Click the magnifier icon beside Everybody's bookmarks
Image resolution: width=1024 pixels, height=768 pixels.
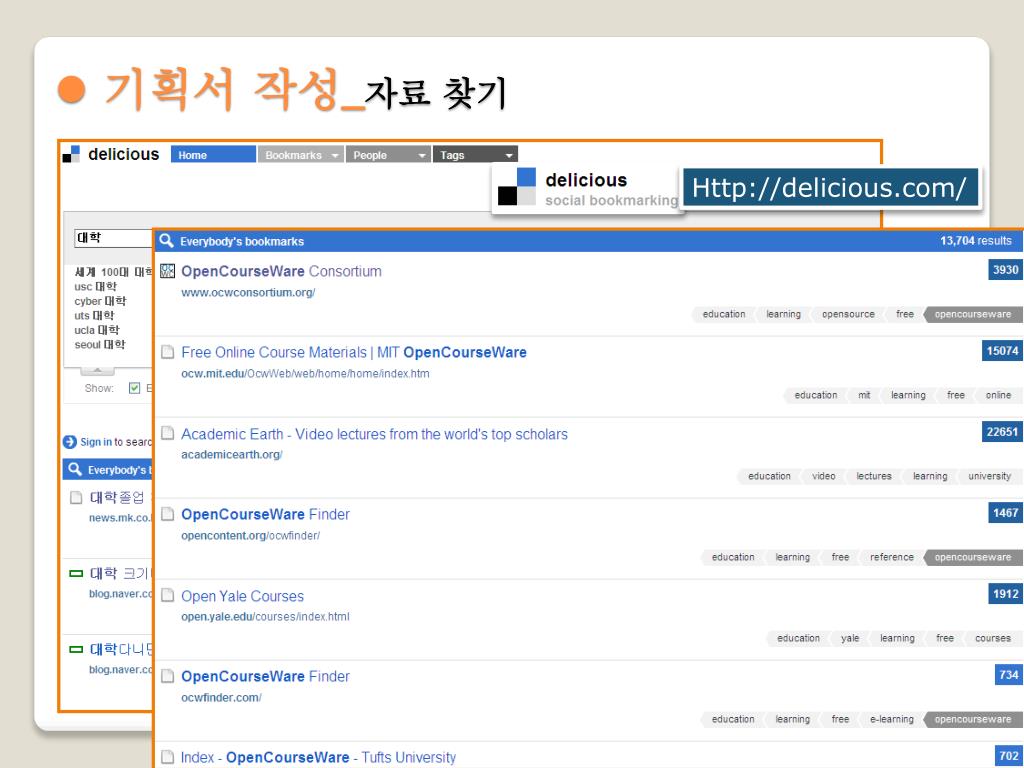pyautogui.click(x=166, y=241)
